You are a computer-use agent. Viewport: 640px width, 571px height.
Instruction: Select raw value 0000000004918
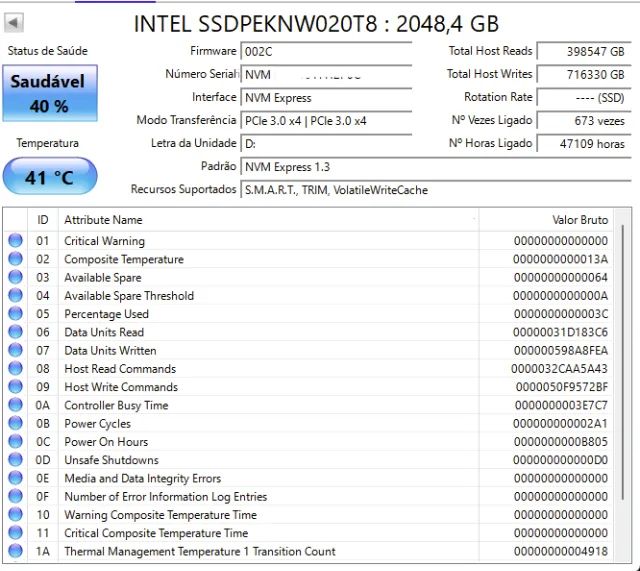[x=560, y=551]
